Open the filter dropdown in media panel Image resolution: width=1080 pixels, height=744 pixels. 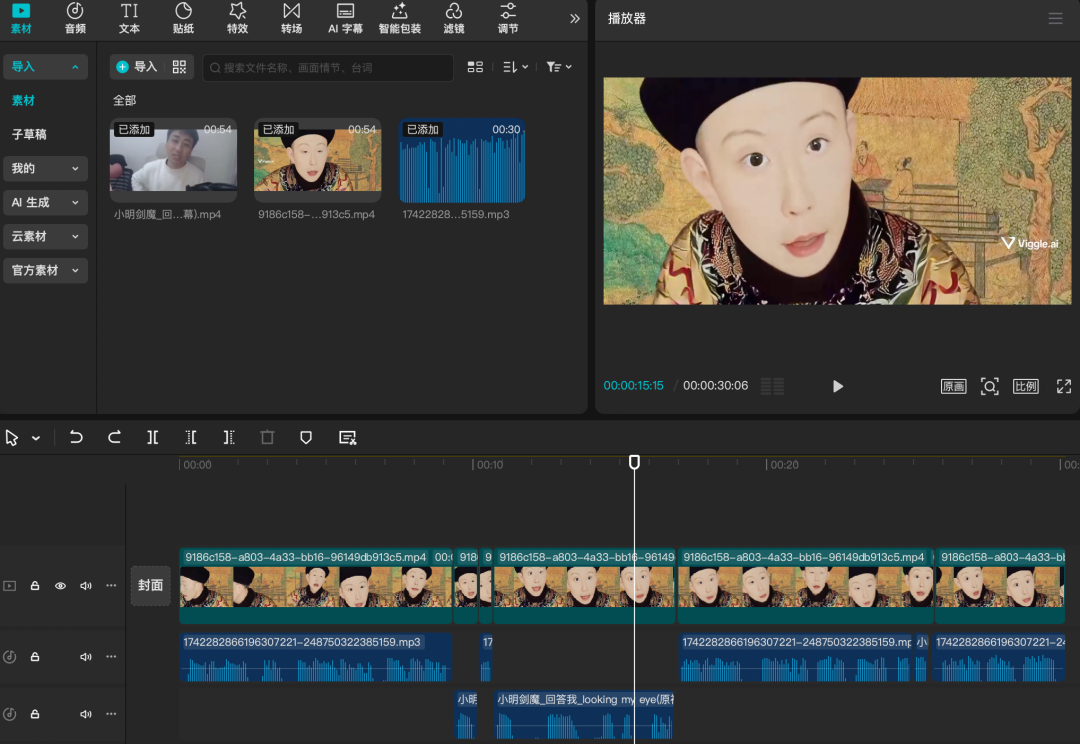click(x=559, y=67)
